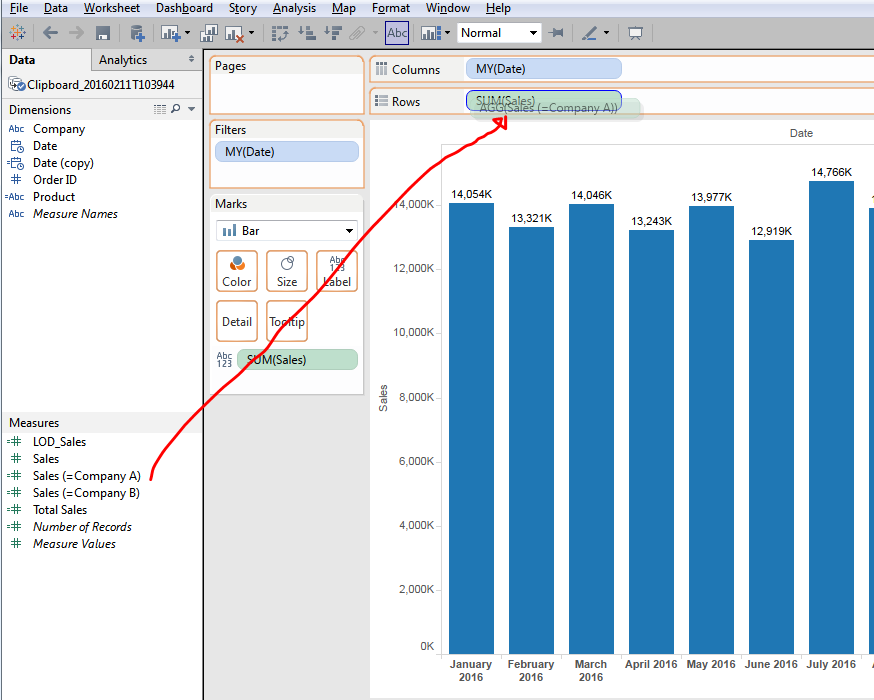The image size is (874, 700).
Task: Click the Detail button on Marks card
Action: click(x=237, y=322)
